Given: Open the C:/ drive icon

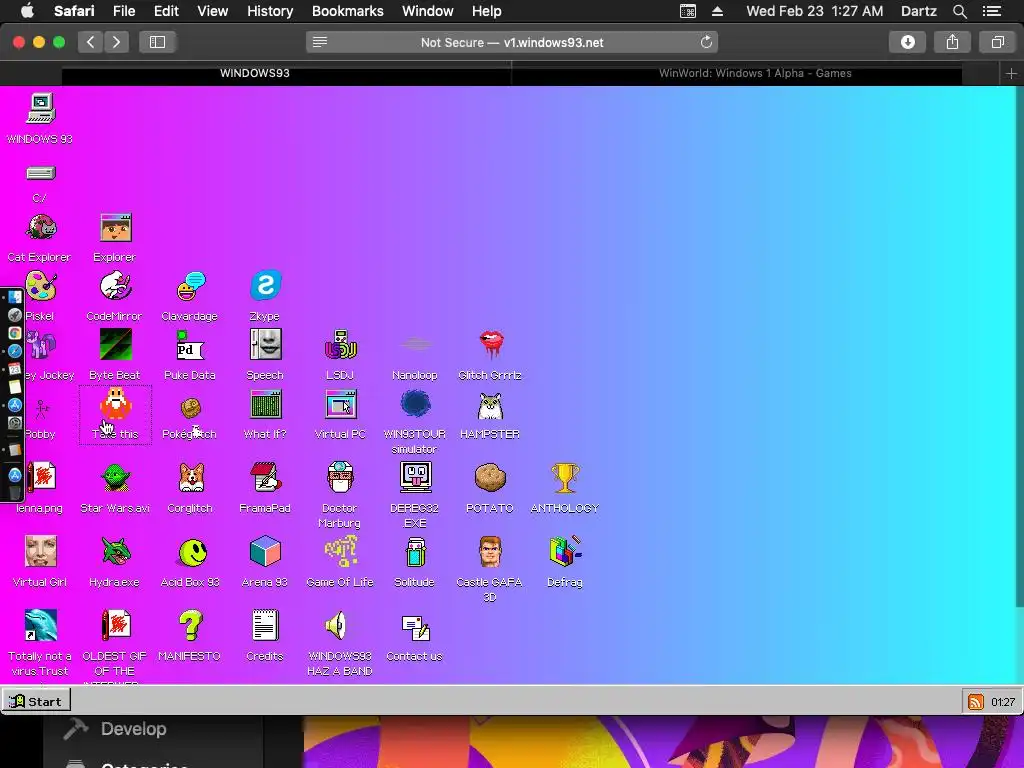Looking at the screenshot, I should pos(40,173).
